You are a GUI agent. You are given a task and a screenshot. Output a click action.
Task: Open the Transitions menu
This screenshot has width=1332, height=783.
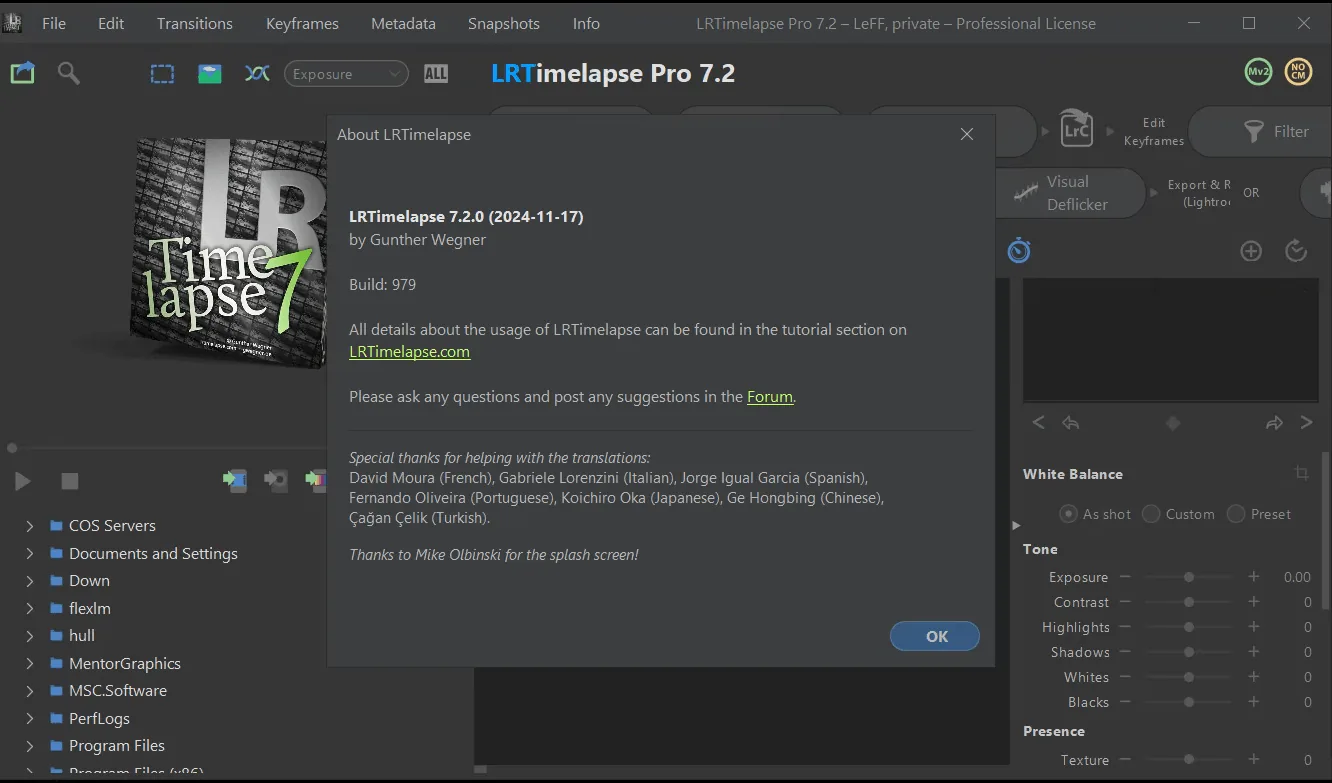click(x=195, y=23)
